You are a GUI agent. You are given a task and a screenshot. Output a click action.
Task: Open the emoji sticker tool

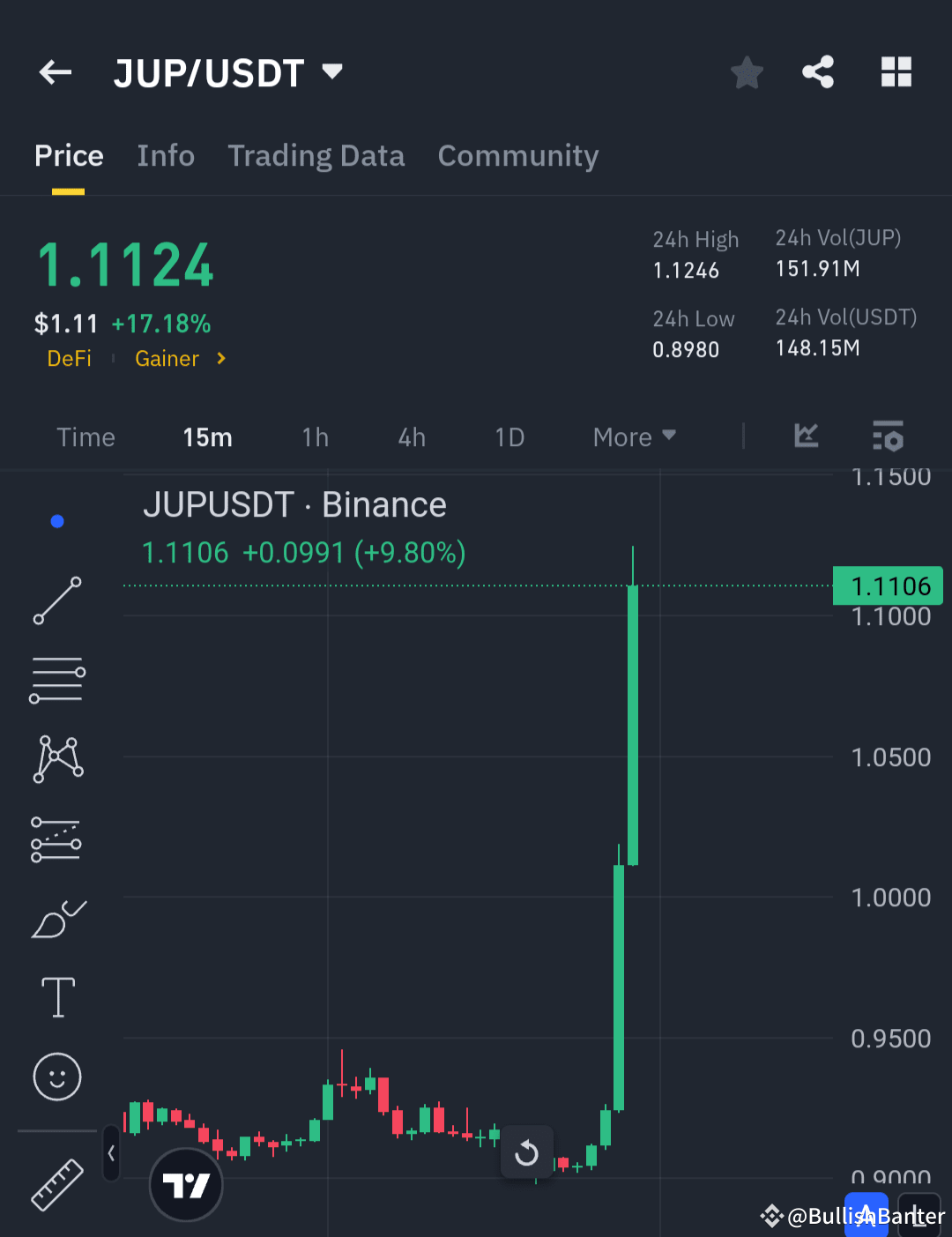(56, 1077)
